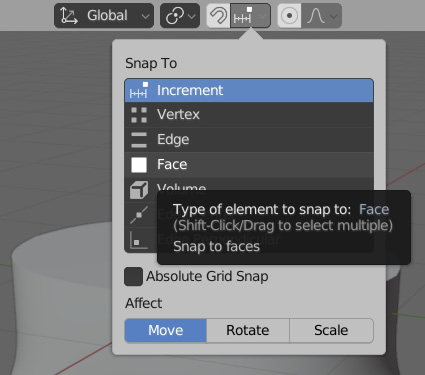This screenshot has width=425, height=375.
Task: Enable Absolute Grid Snap checkbox
Action: tap(133, 276)
